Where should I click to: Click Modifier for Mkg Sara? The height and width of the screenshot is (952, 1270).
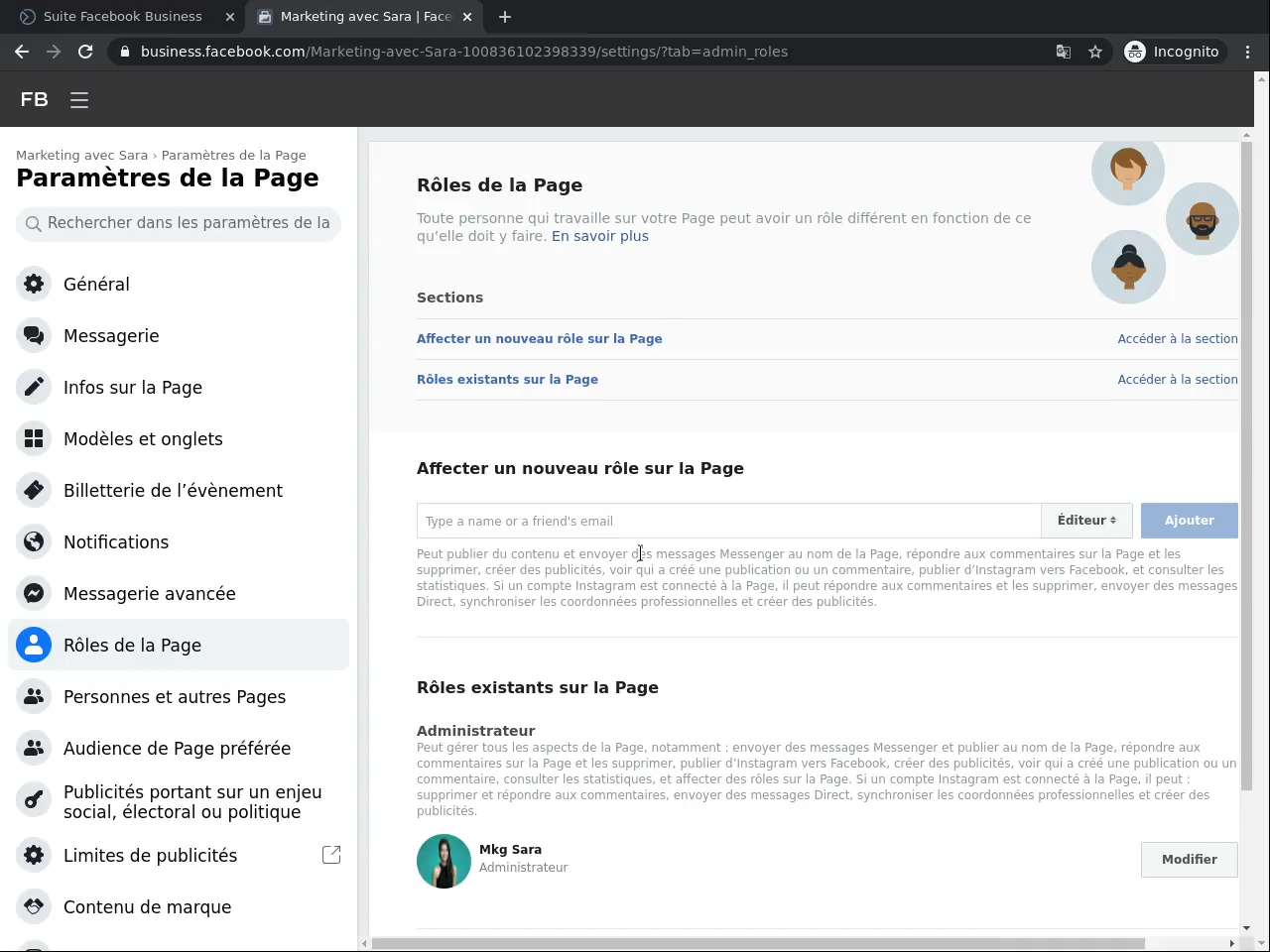(1189, 860)
